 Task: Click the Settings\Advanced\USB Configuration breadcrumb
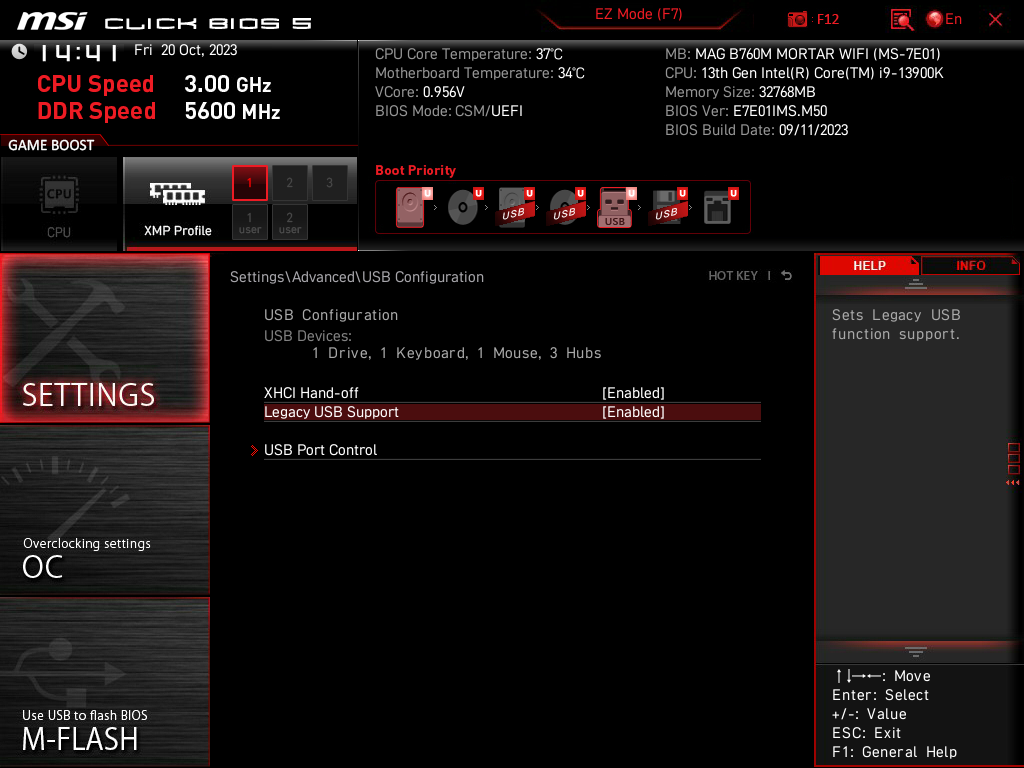[x=357, y=277]
